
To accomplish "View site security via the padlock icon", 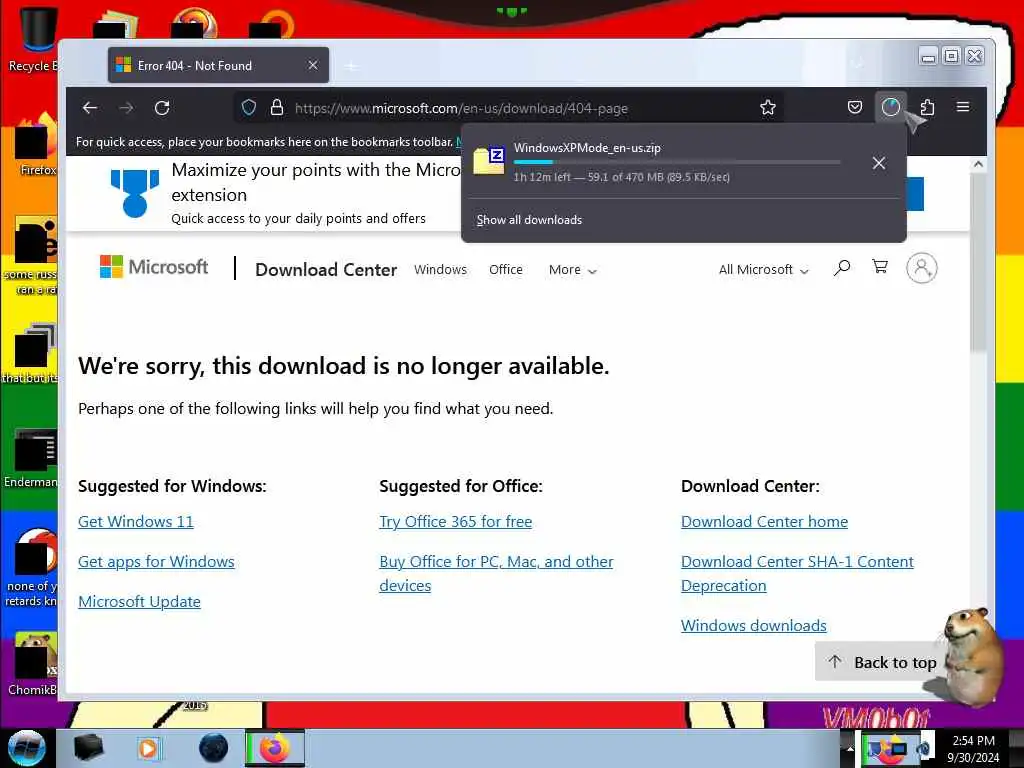I will (277, 108).
